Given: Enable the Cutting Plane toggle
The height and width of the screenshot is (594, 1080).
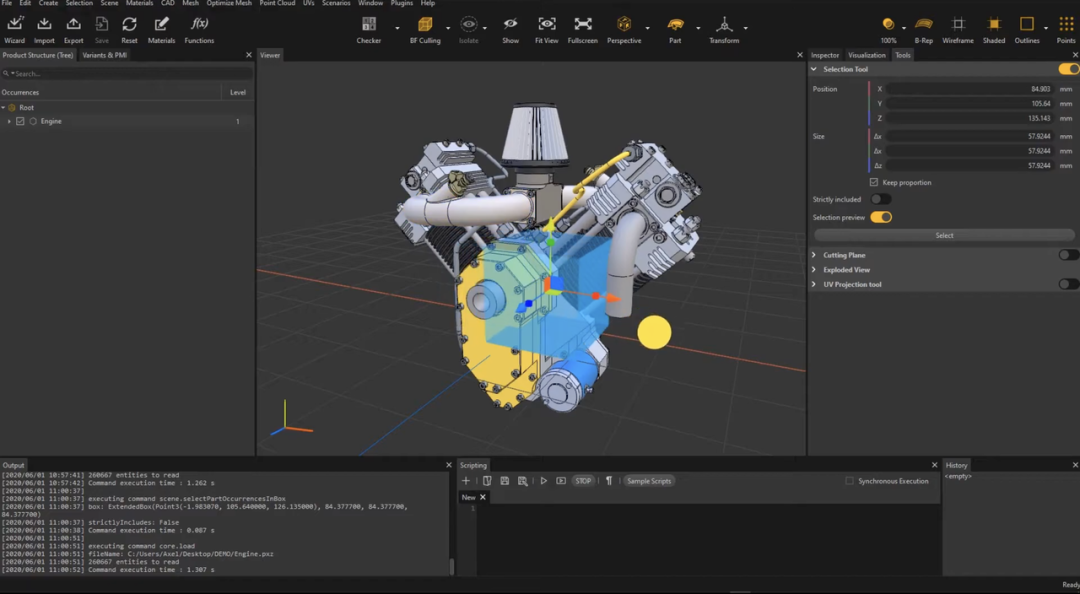Looking at the screenshot, I should click(1068, 255).
